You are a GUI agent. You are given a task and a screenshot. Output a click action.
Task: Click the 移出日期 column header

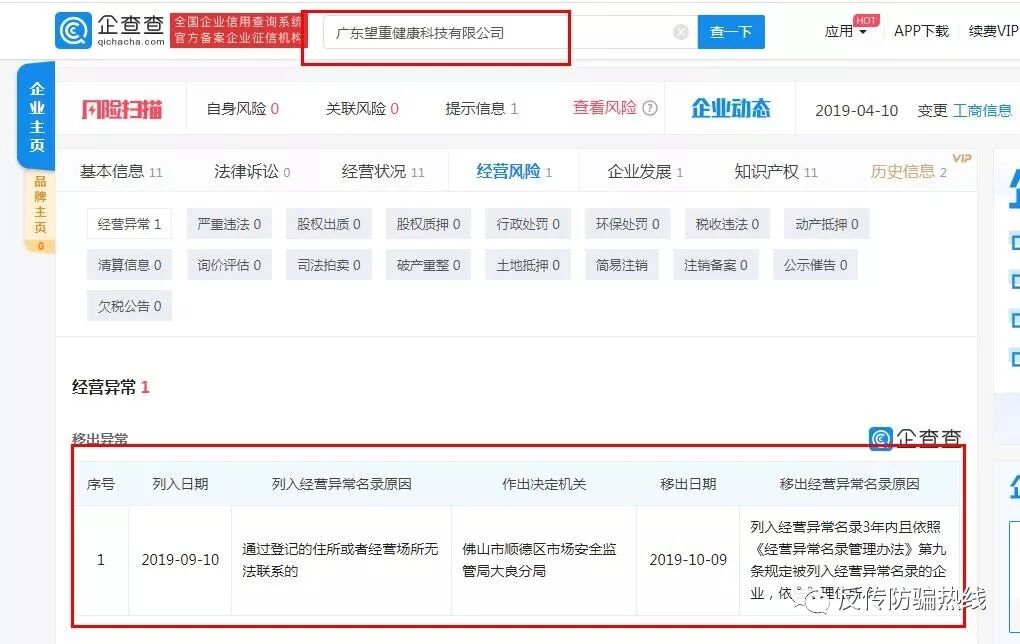[x=688, y=484]
